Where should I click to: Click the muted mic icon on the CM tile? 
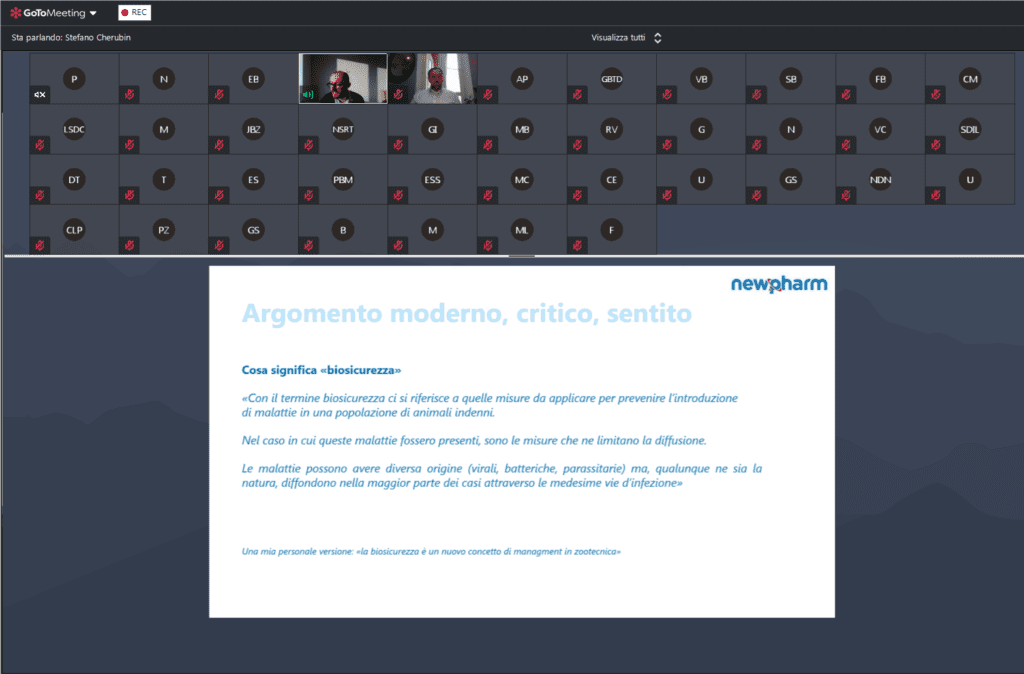(935, 95)
